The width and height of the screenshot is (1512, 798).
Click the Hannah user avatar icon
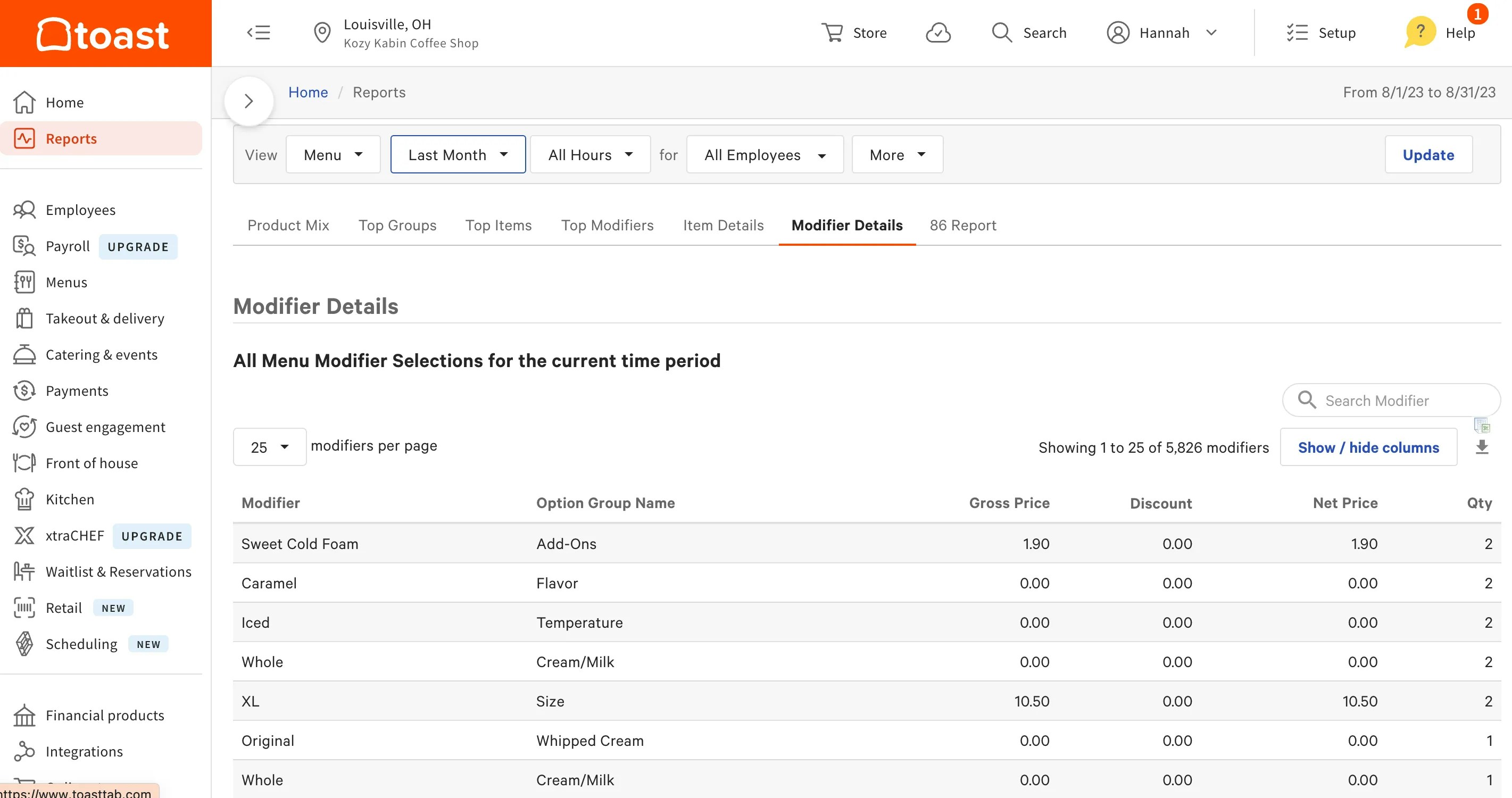(x=1118, y=33)
